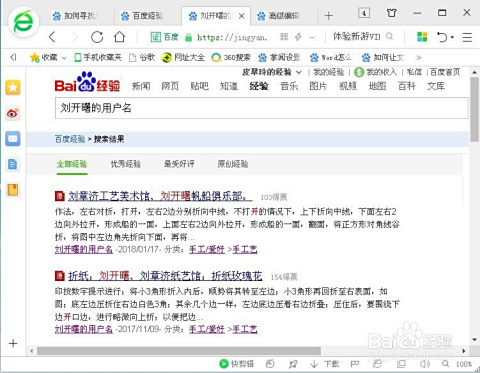Open the skin shirt icon
The image size is (480, 373).
pos(392,13)
